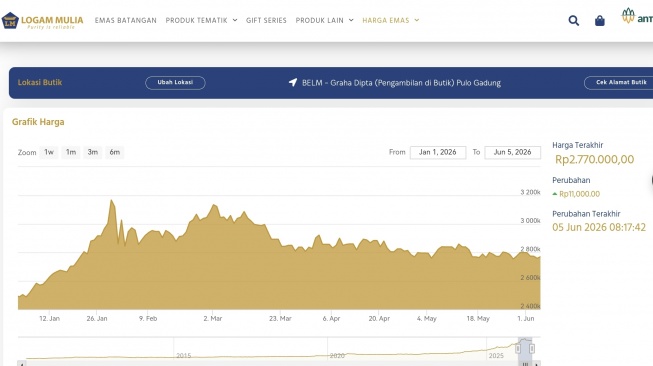
Task: Click the navigator scrollbar thumb grip
Action: [x=526, y=364]
